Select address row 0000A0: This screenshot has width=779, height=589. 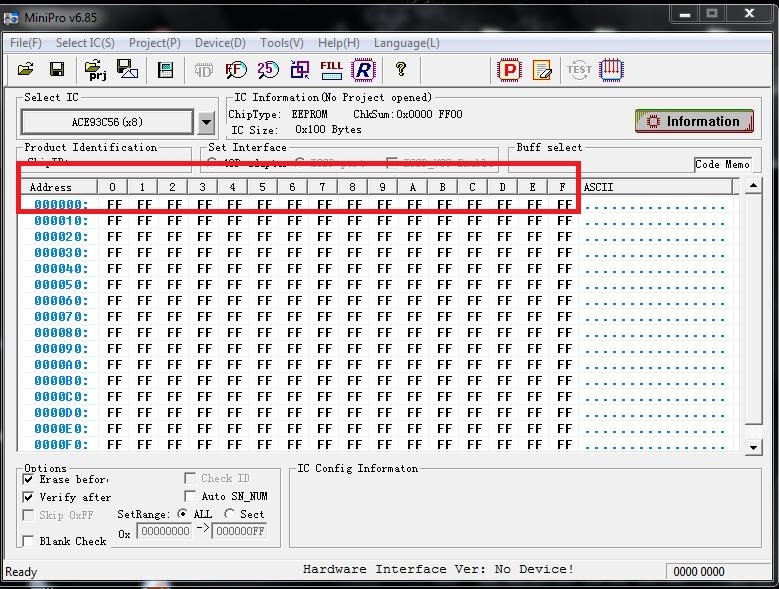click(61, 365)
